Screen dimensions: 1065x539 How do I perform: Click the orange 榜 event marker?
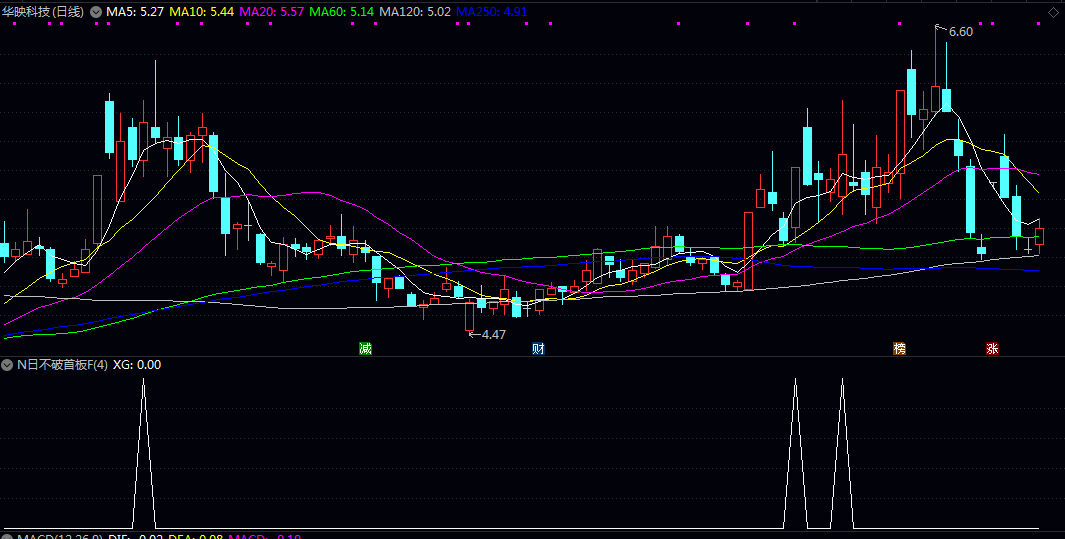coord(900,349)
